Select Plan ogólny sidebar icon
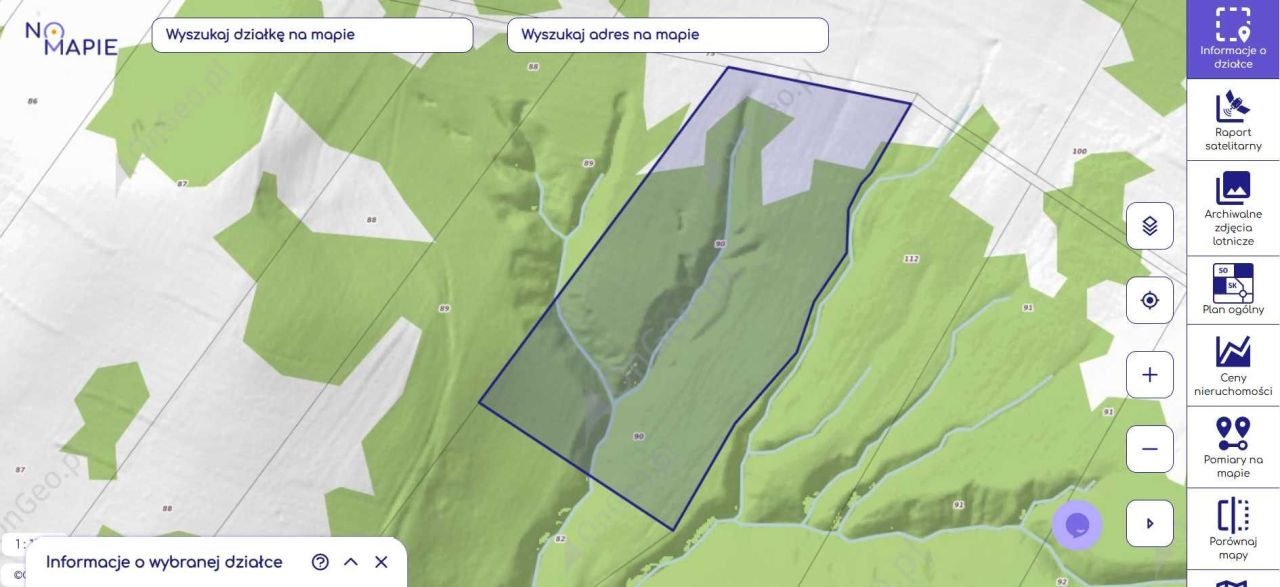Screen dimensions: 1280x587 [x=1233, y=290]
